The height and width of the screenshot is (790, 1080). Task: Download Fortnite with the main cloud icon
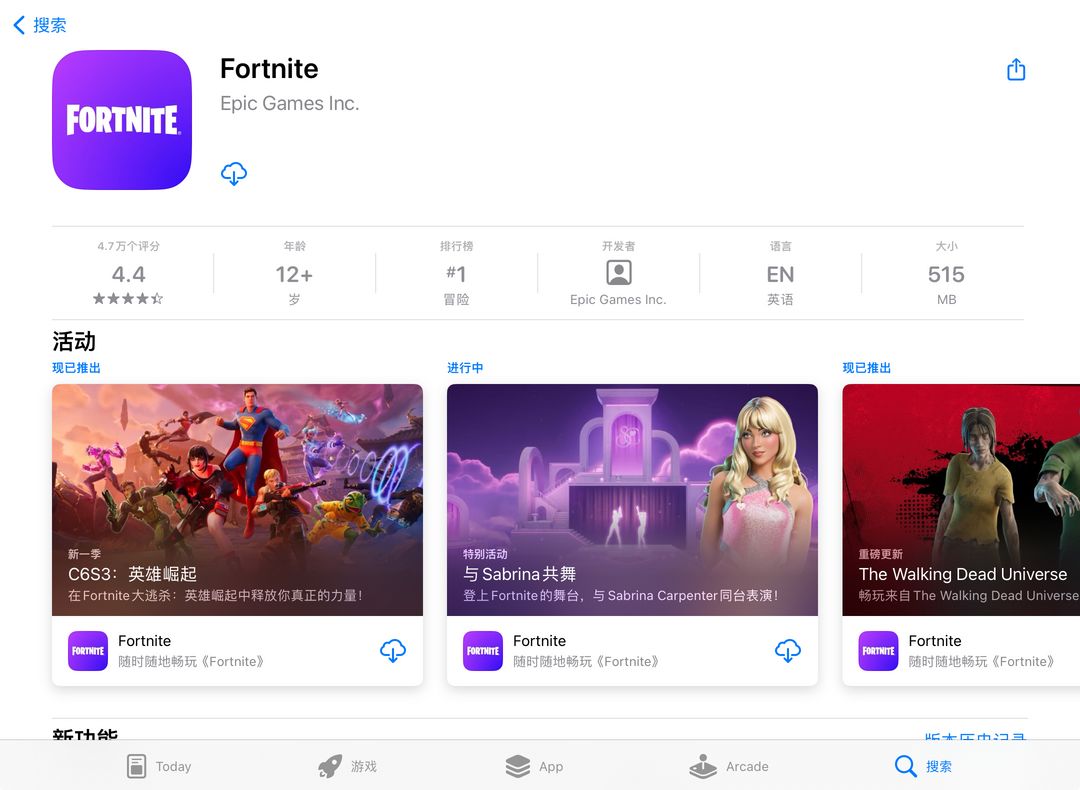click(x=233, y=174)
